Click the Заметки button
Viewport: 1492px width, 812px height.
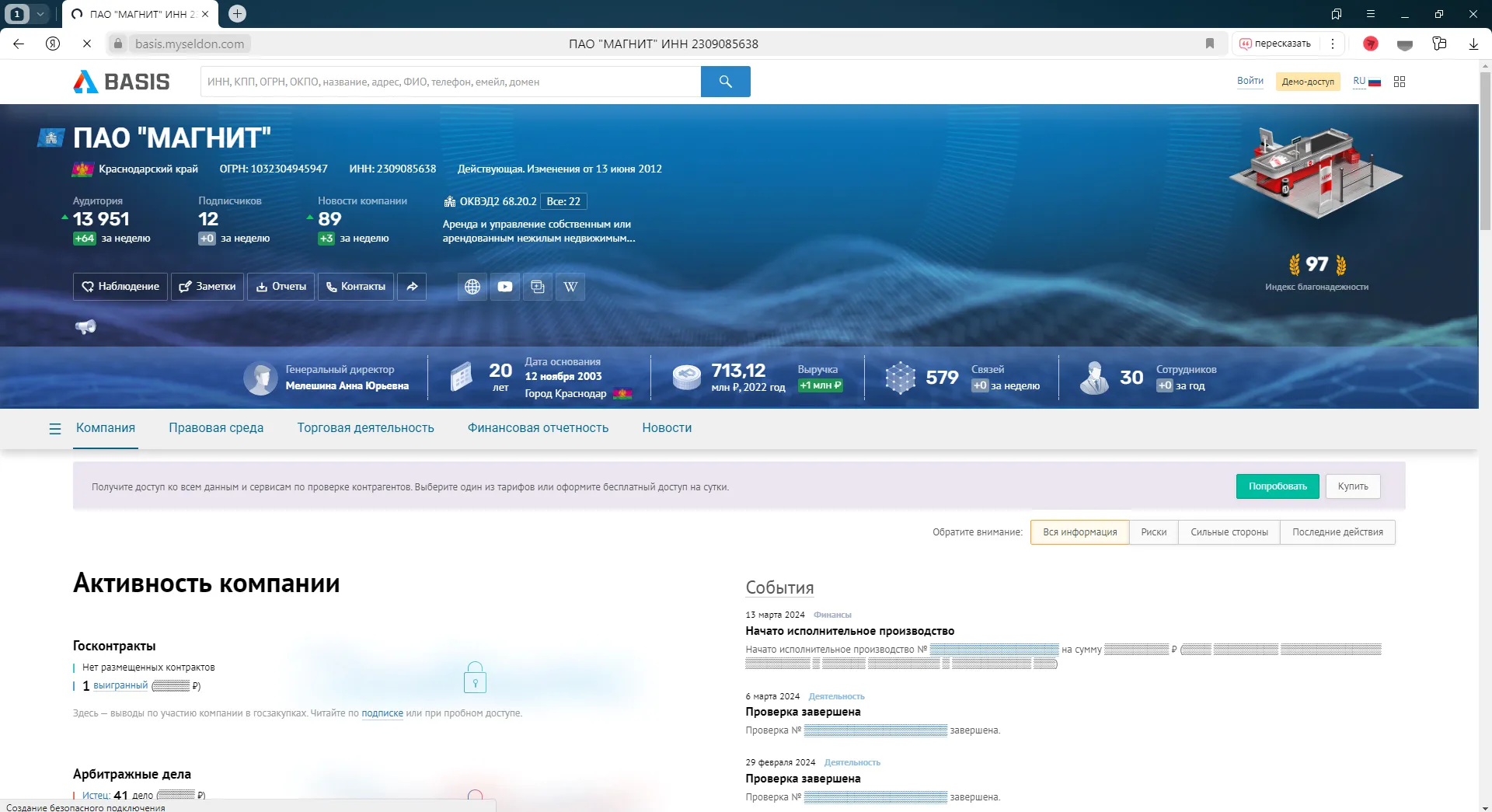tap(207, 287)
